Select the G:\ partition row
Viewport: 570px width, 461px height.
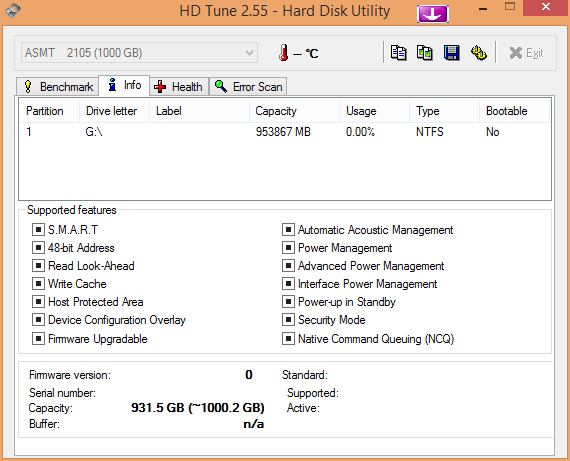(x=285, y=132)
